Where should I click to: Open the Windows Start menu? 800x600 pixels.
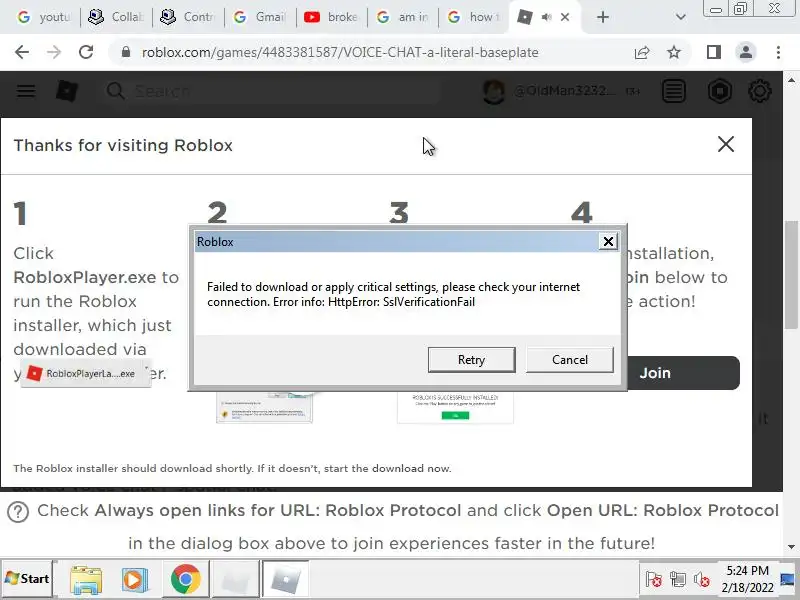click(27, 579)
